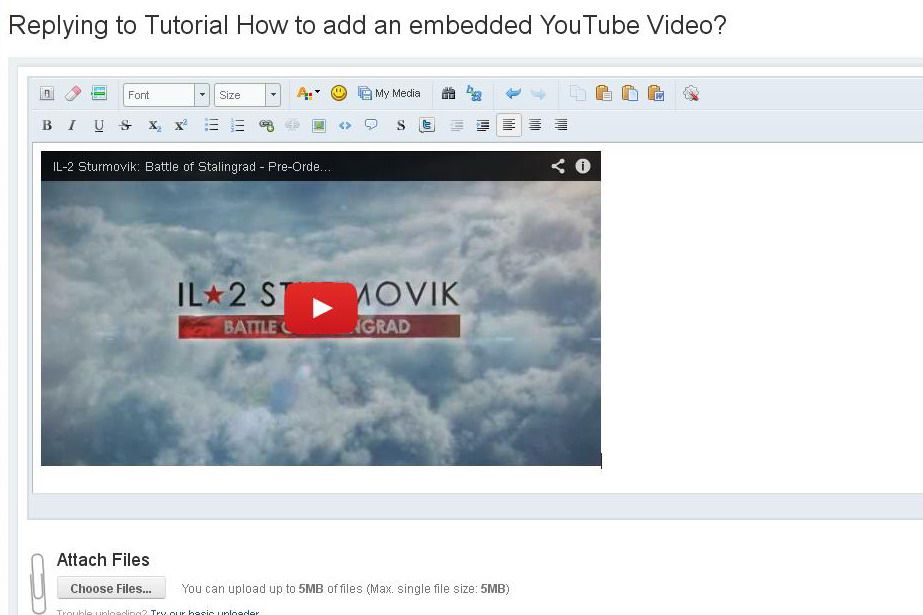This screenshot has width=923, height=615.
Task: Run spell check with the abc icon
Action: tap(473, 93)
